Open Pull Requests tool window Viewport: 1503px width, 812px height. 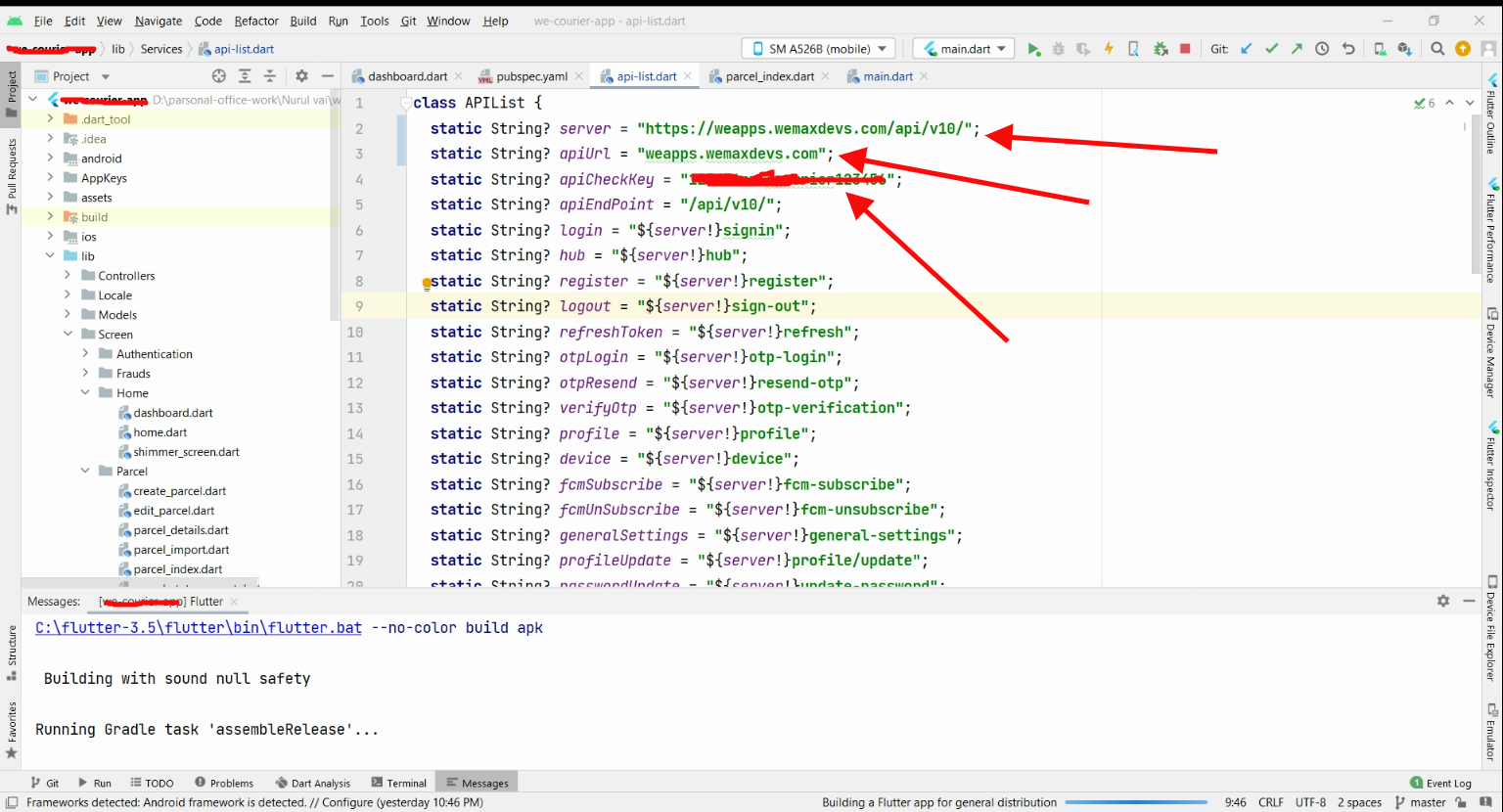tap(12, 176)
